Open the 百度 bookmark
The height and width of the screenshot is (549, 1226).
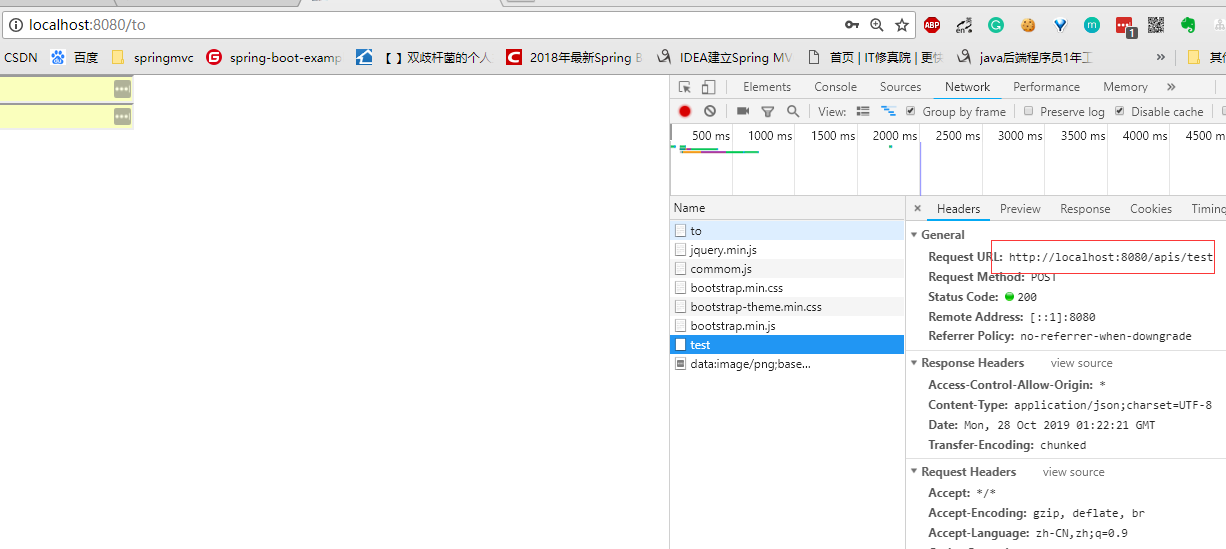tap(75, 57)
